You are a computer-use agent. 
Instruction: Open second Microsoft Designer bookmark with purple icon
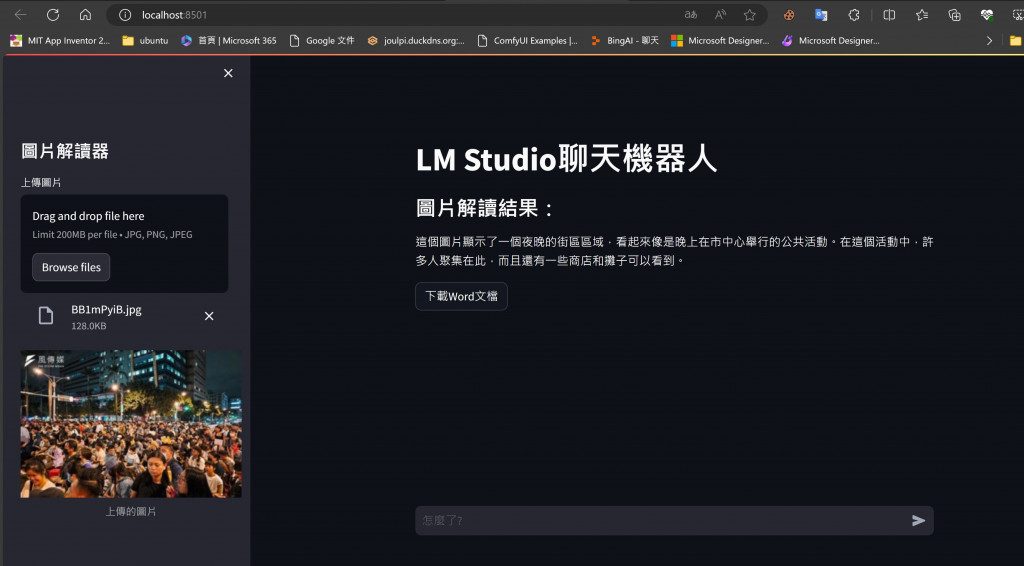coord(831,40)
